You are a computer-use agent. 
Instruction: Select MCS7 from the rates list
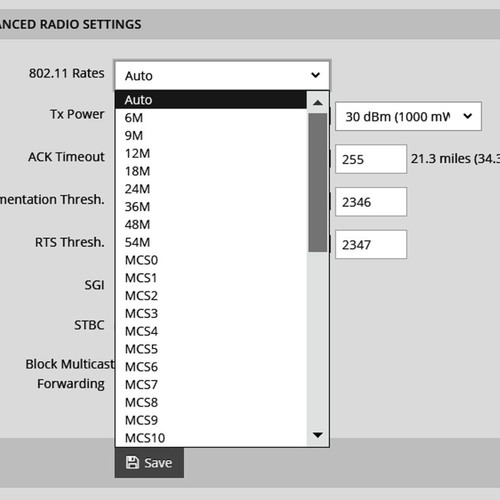pos(211,384)
